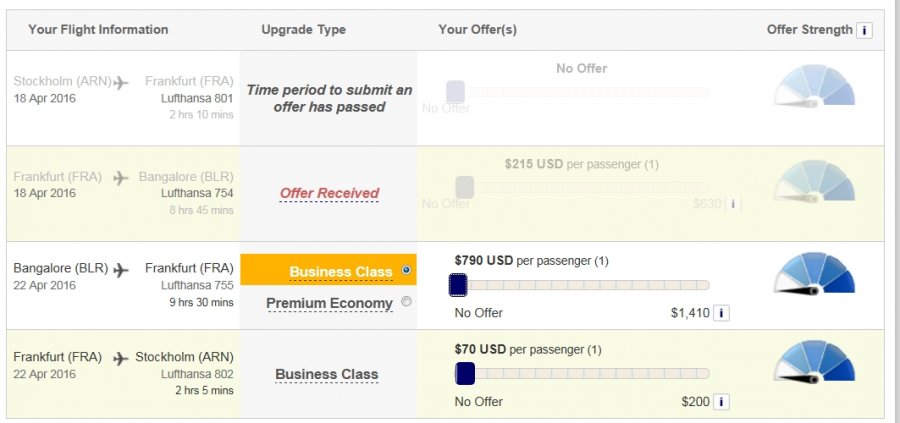Screen dimensions: 900x423
Task: Select the Business Class radio button
Action: (x=405, y=270)
